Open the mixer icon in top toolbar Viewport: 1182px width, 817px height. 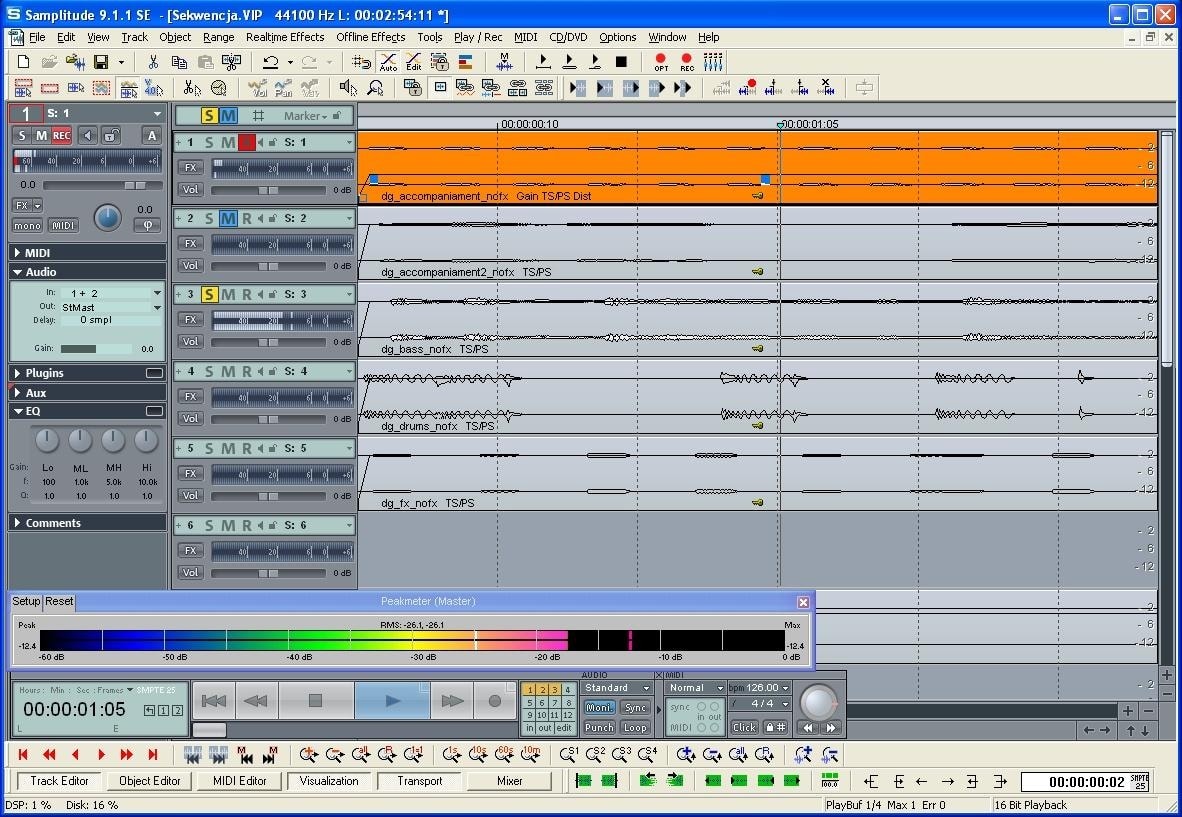pyautogui.click(x=713, y=62)
